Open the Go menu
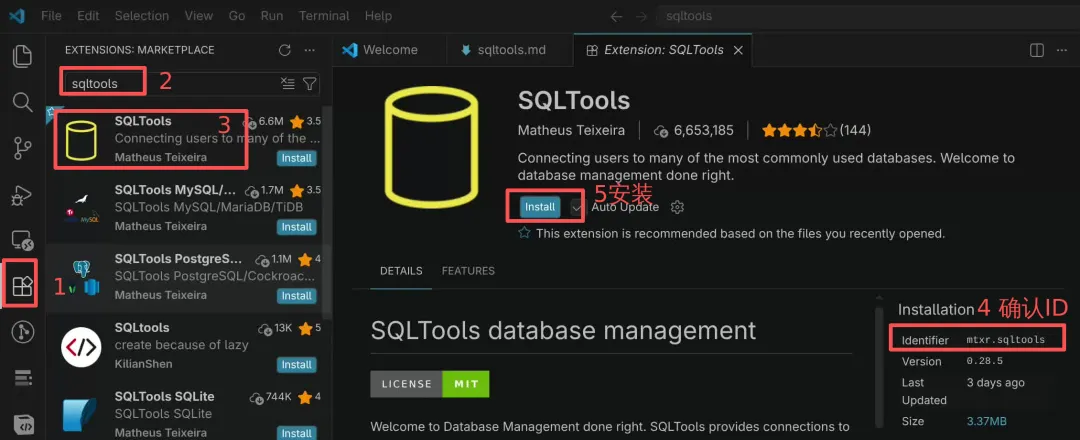This screenshot has height=440, width=1080. point(236,15)
